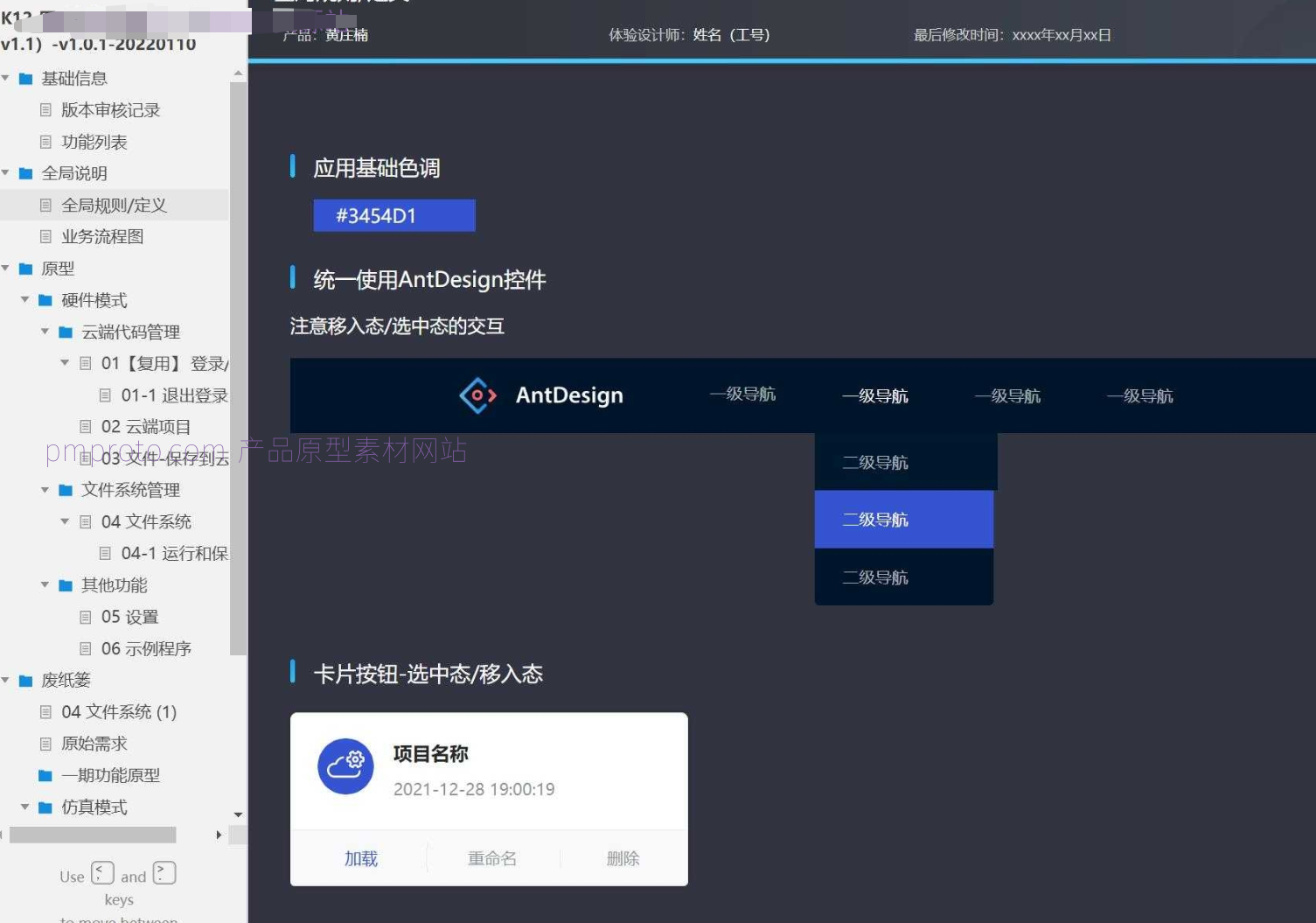Viewport: 1316px width, 923px height.
Task: Click the 全局说明 folder icon
Action: pyautogui.click(x=26, y=173)
